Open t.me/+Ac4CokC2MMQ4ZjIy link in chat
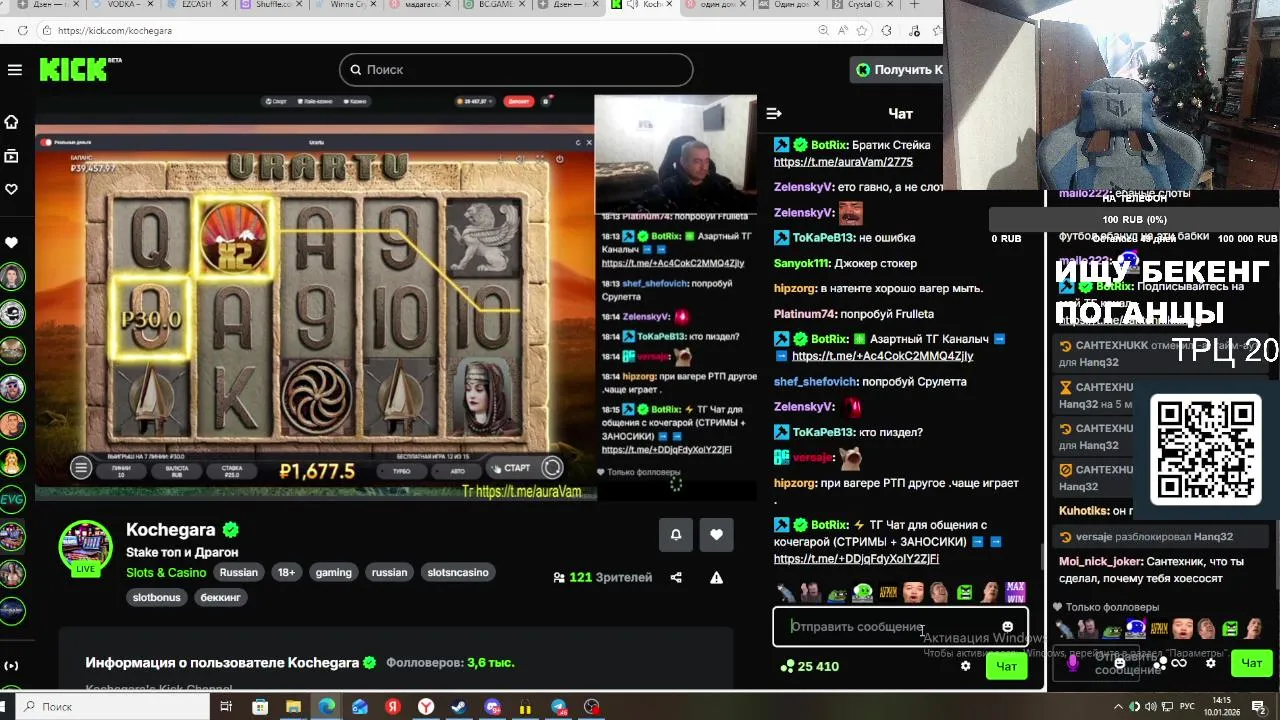1280x720 pixels. pyautogui.click(x=882, y=356)
